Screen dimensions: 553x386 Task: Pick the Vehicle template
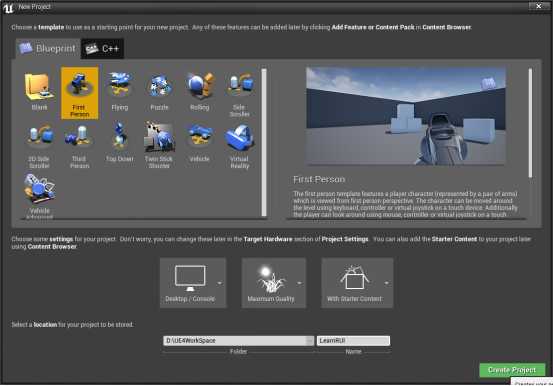pyautogui.click(x=200, y=143)
